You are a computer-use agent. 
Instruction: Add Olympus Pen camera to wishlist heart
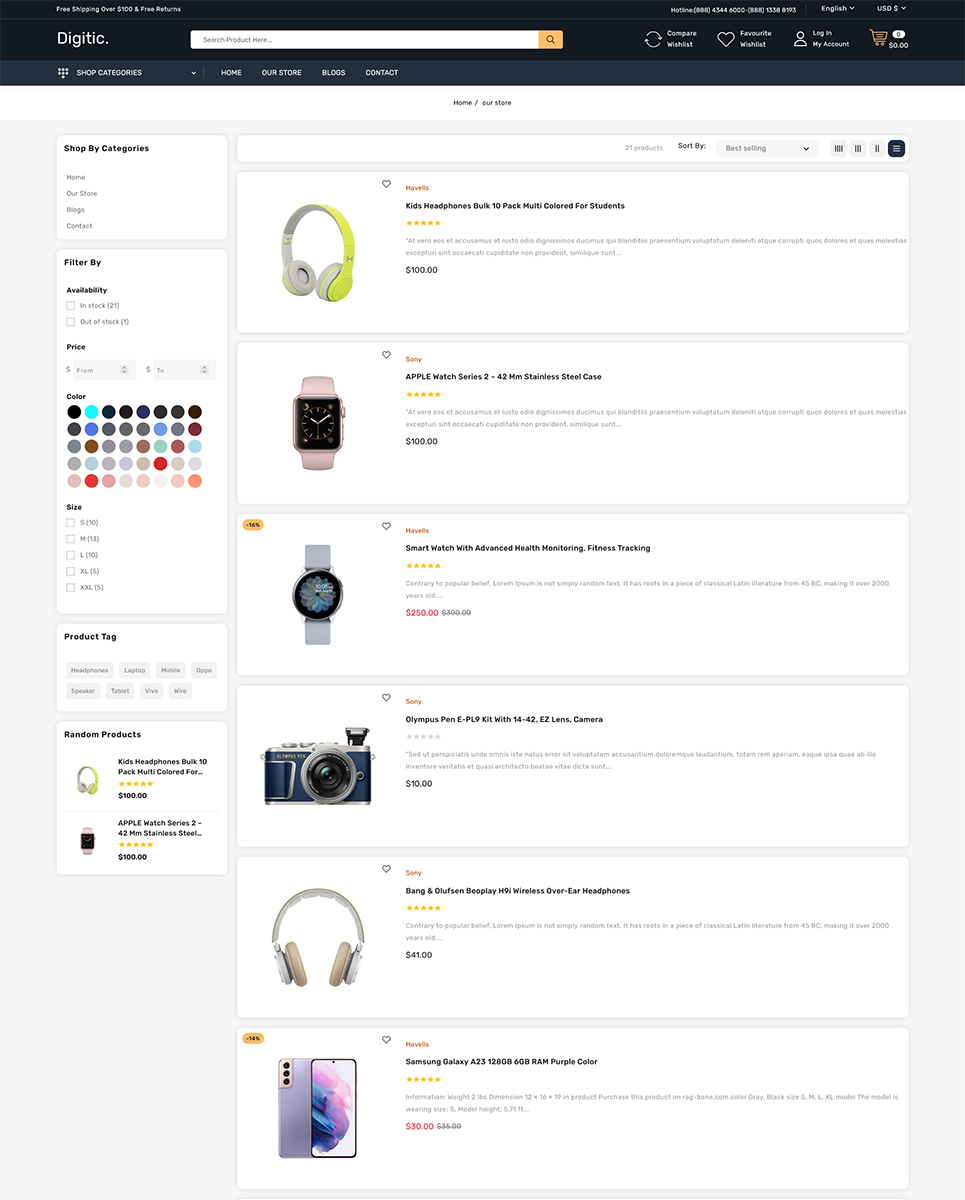coord(386,698)
